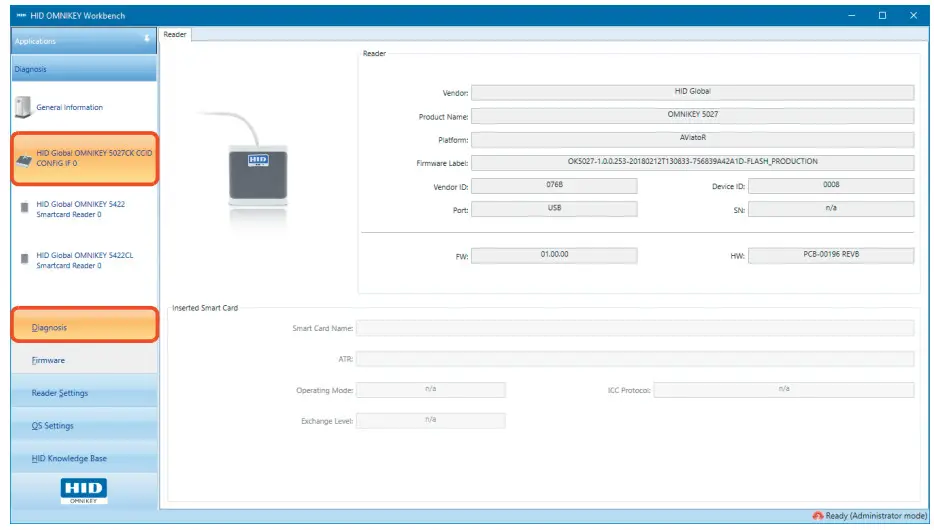Click the Vendor field showing HID Global
Viewport: 934px width, 530px height.
pyautogui.click(x=692, y=92)
